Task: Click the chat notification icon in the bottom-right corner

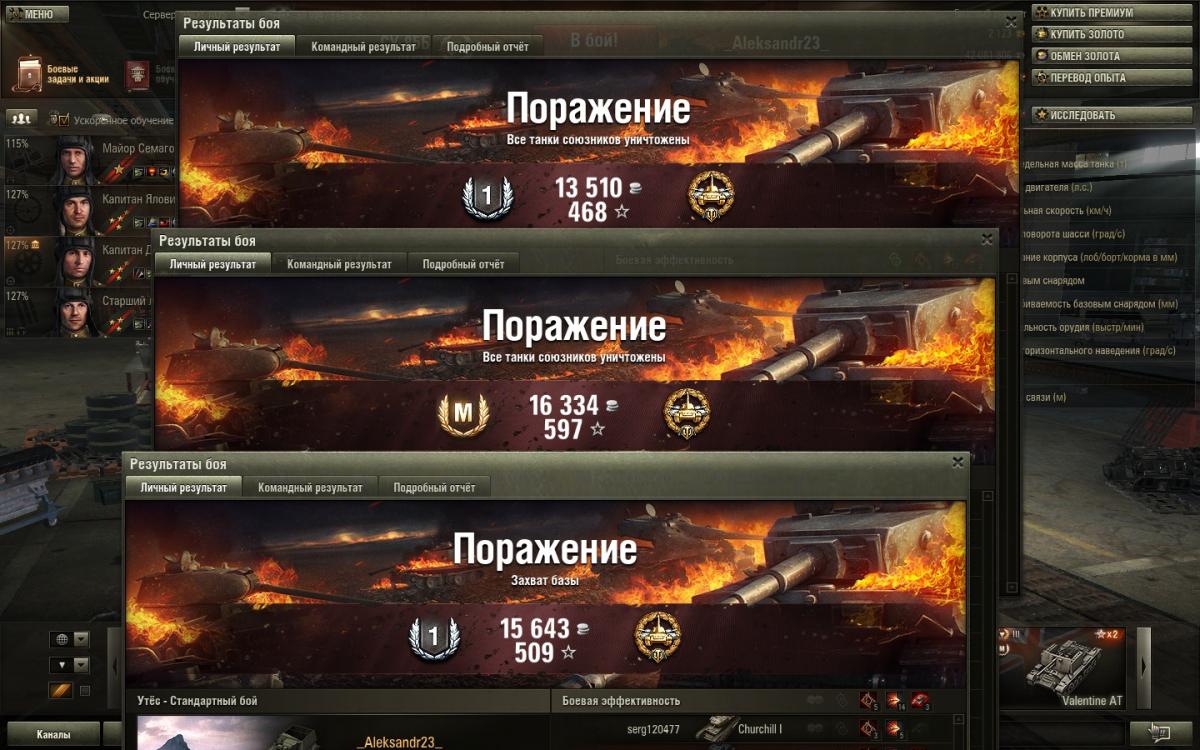Action: tap(1160, 733)
